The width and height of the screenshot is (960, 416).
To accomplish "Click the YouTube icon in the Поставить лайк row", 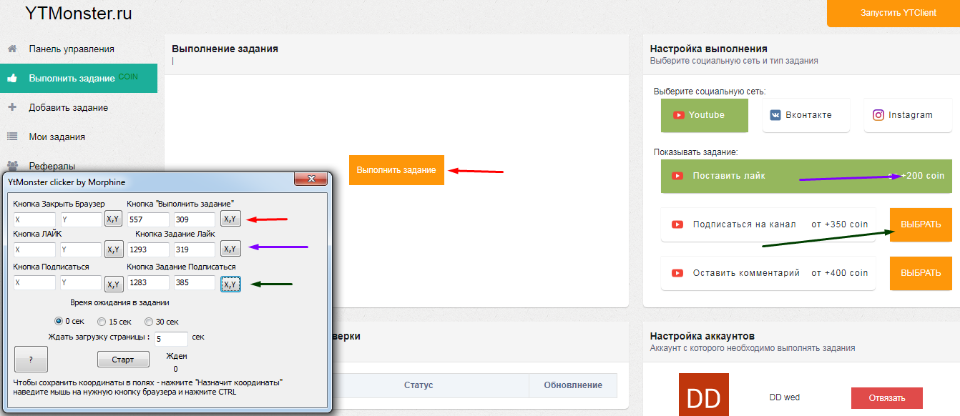I will click(x=677, y=176).
